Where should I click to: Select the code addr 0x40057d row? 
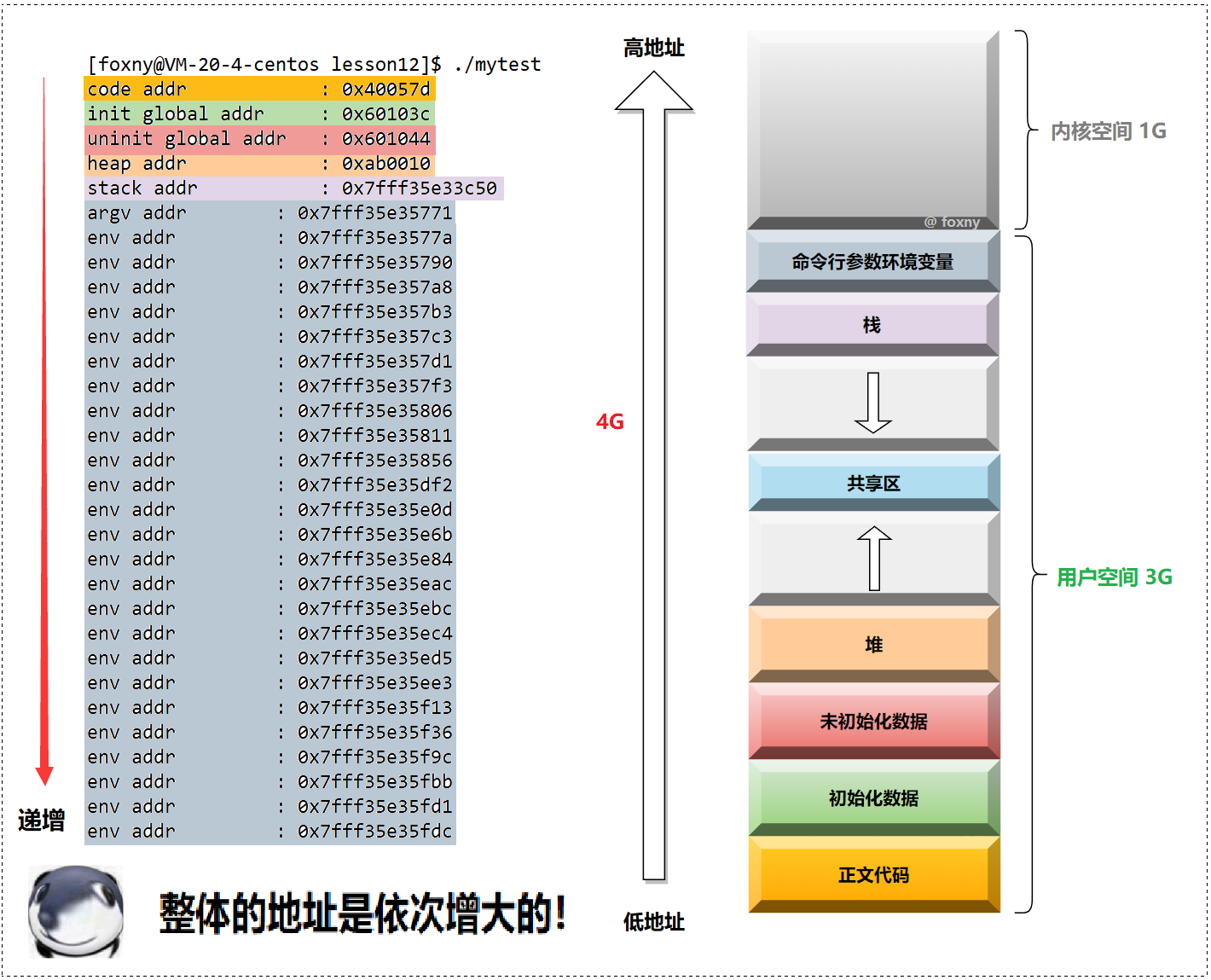tap(259, 89)
